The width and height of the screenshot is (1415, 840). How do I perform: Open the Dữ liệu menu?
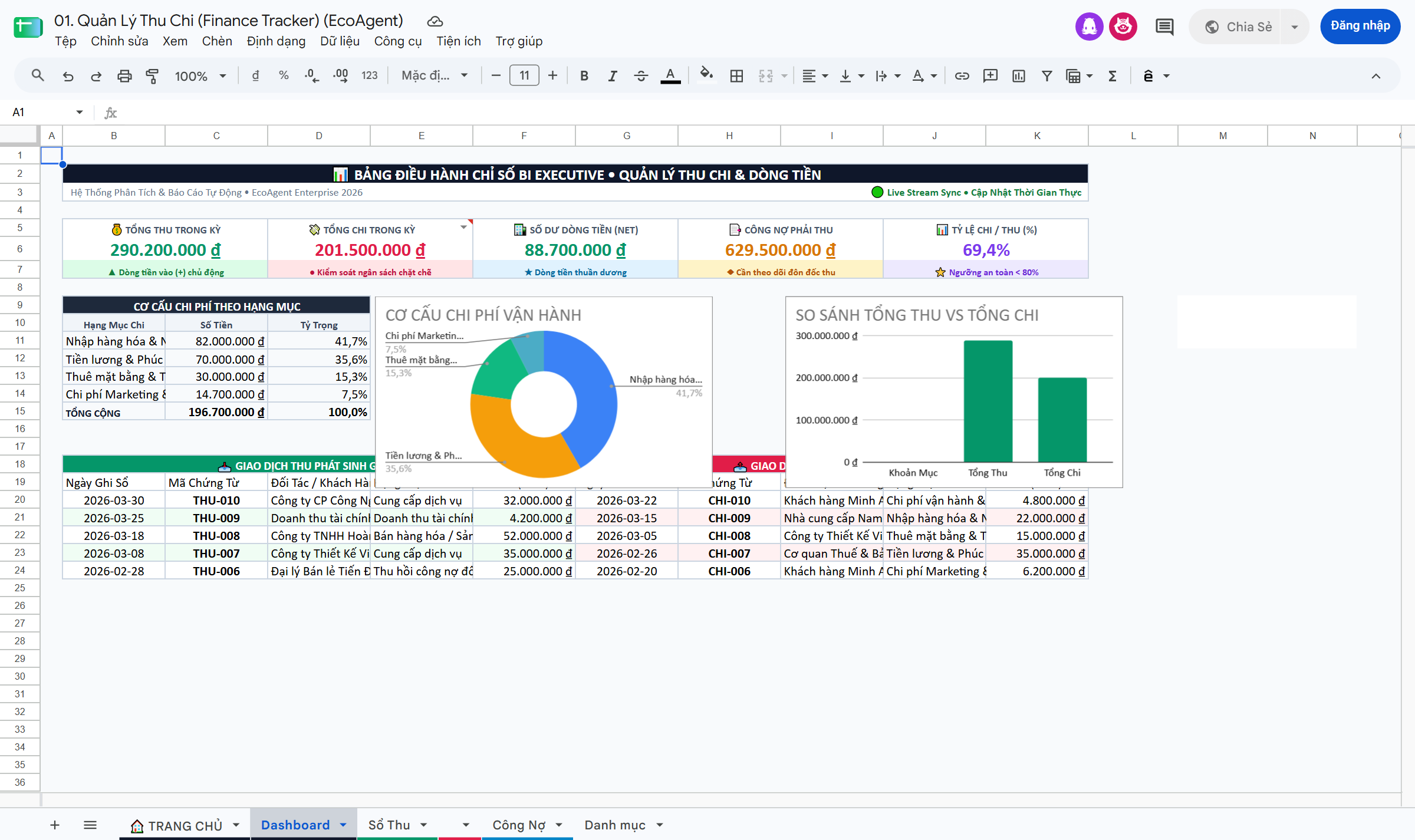tap(340, 41)
